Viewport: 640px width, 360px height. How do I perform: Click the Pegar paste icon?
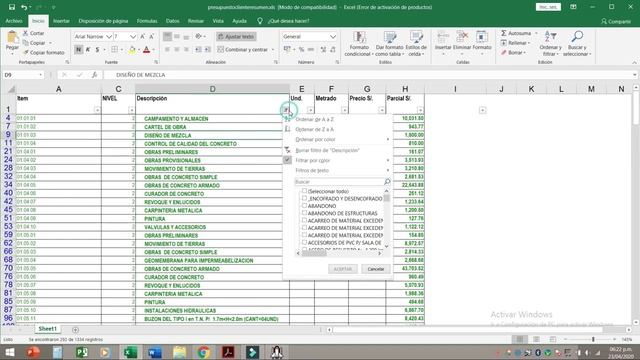[12, 38]
